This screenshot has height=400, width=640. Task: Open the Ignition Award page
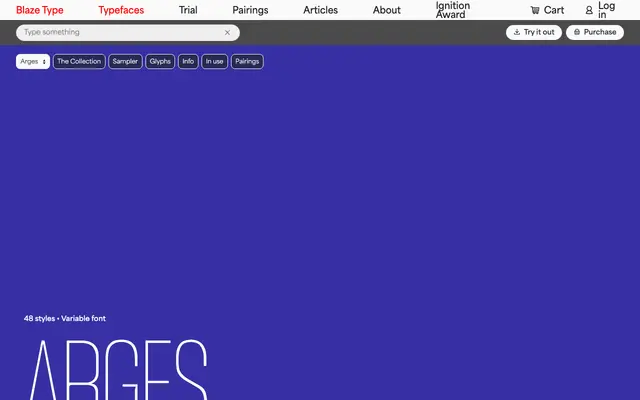coord(453,10)
